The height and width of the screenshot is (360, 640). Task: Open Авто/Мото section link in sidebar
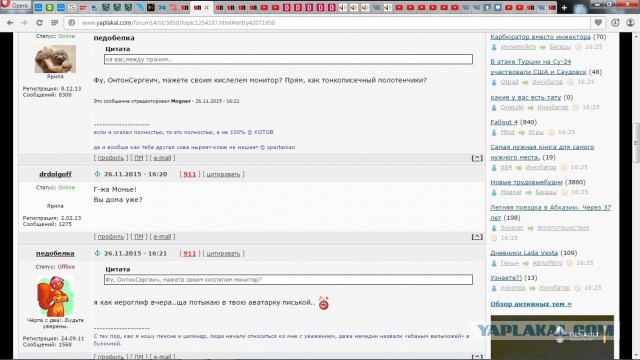[547, 263]
